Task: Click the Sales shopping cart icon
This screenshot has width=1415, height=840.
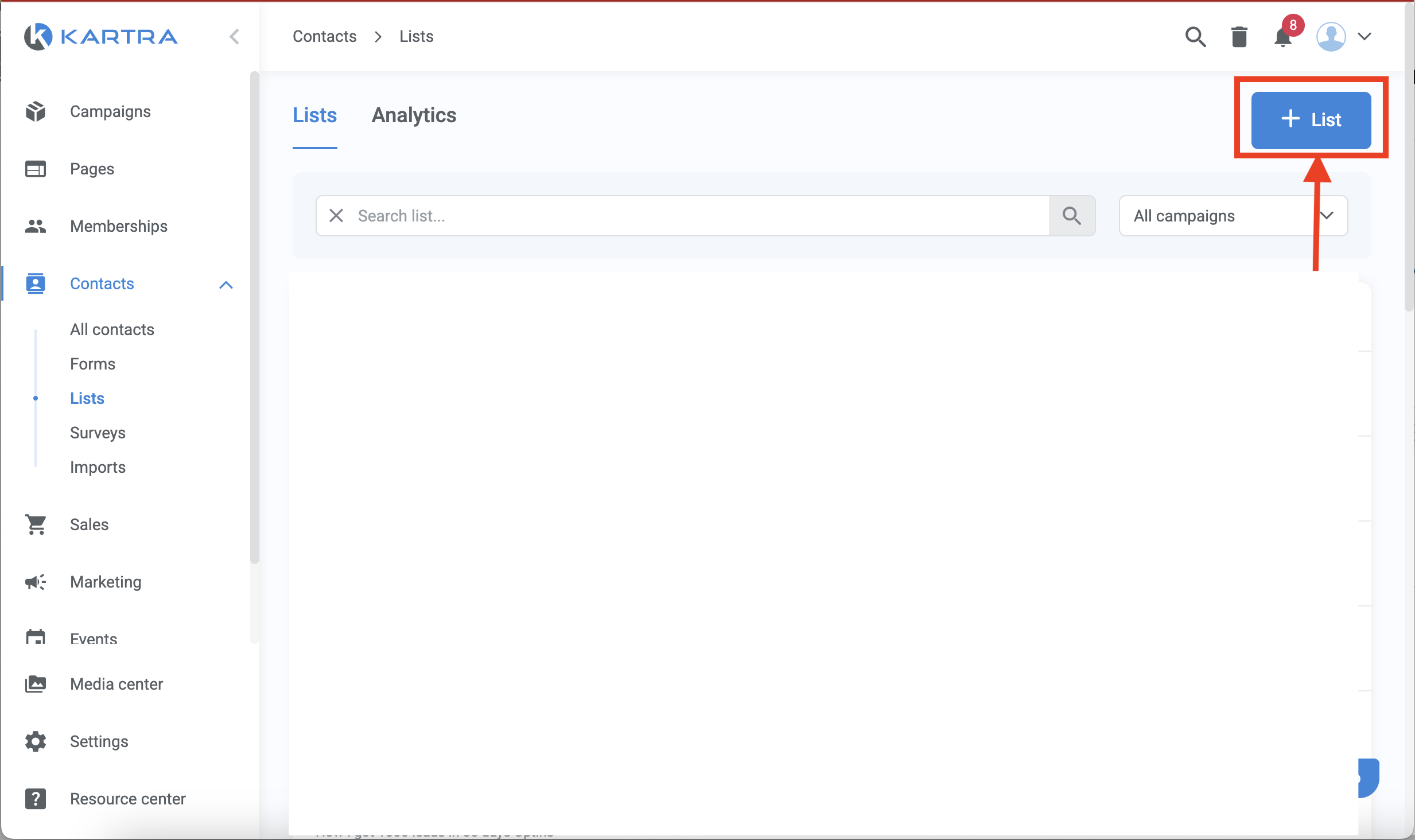Action: (x=36, y=524)
